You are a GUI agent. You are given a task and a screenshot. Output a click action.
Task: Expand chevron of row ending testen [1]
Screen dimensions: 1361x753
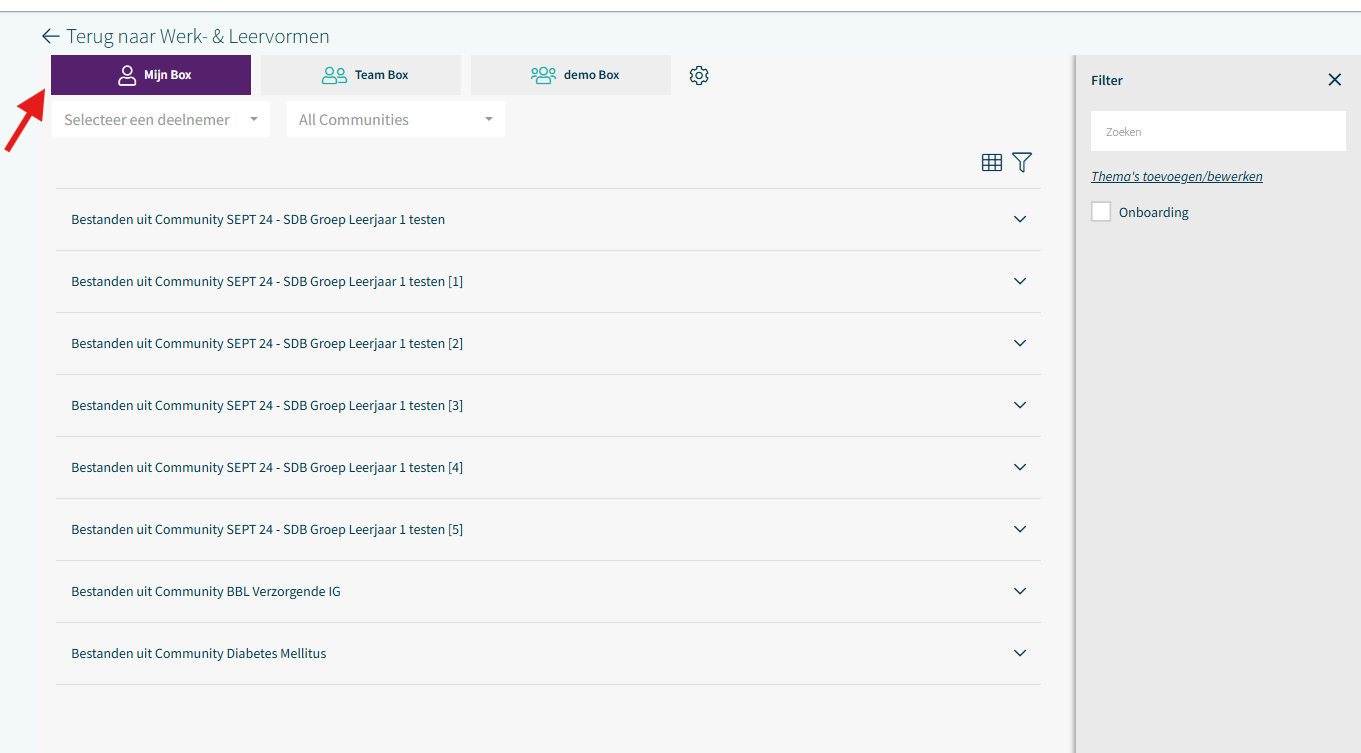click(x=1020, y=281)
